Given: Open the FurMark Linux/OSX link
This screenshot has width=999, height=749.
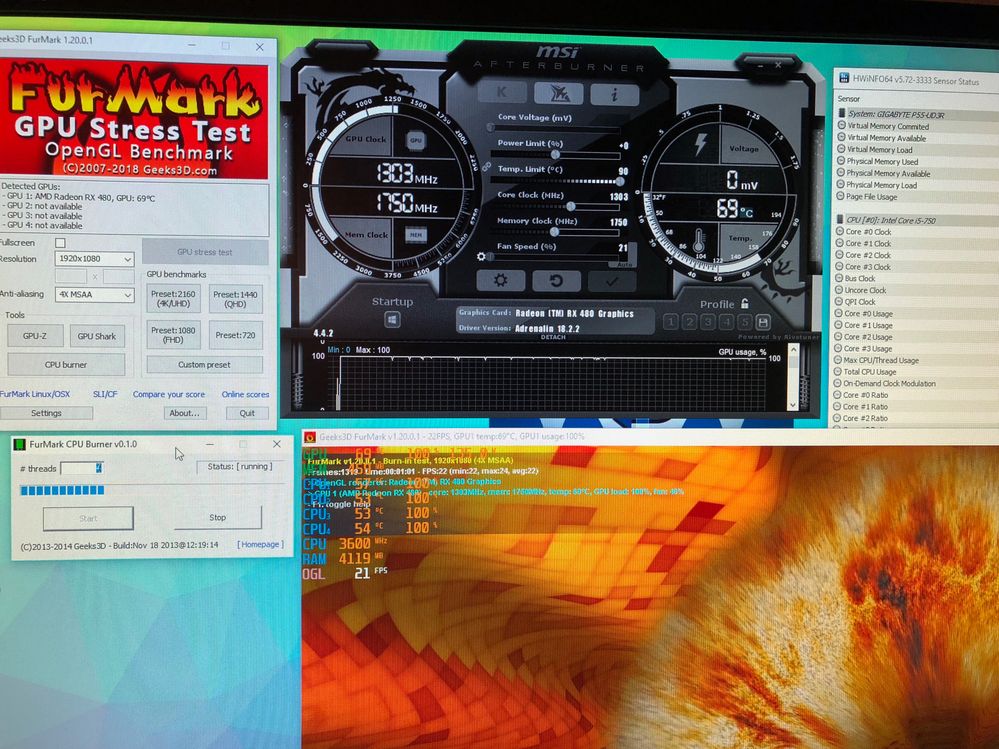Looking at the screenshot, I should [x=35, y=394].
